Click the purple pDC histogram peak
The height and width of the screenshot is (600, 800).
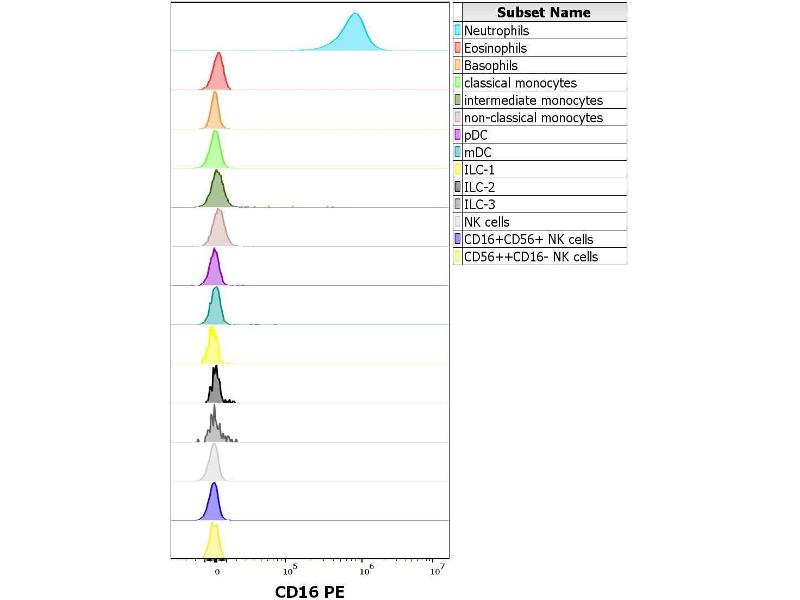(x=214, y=270)
